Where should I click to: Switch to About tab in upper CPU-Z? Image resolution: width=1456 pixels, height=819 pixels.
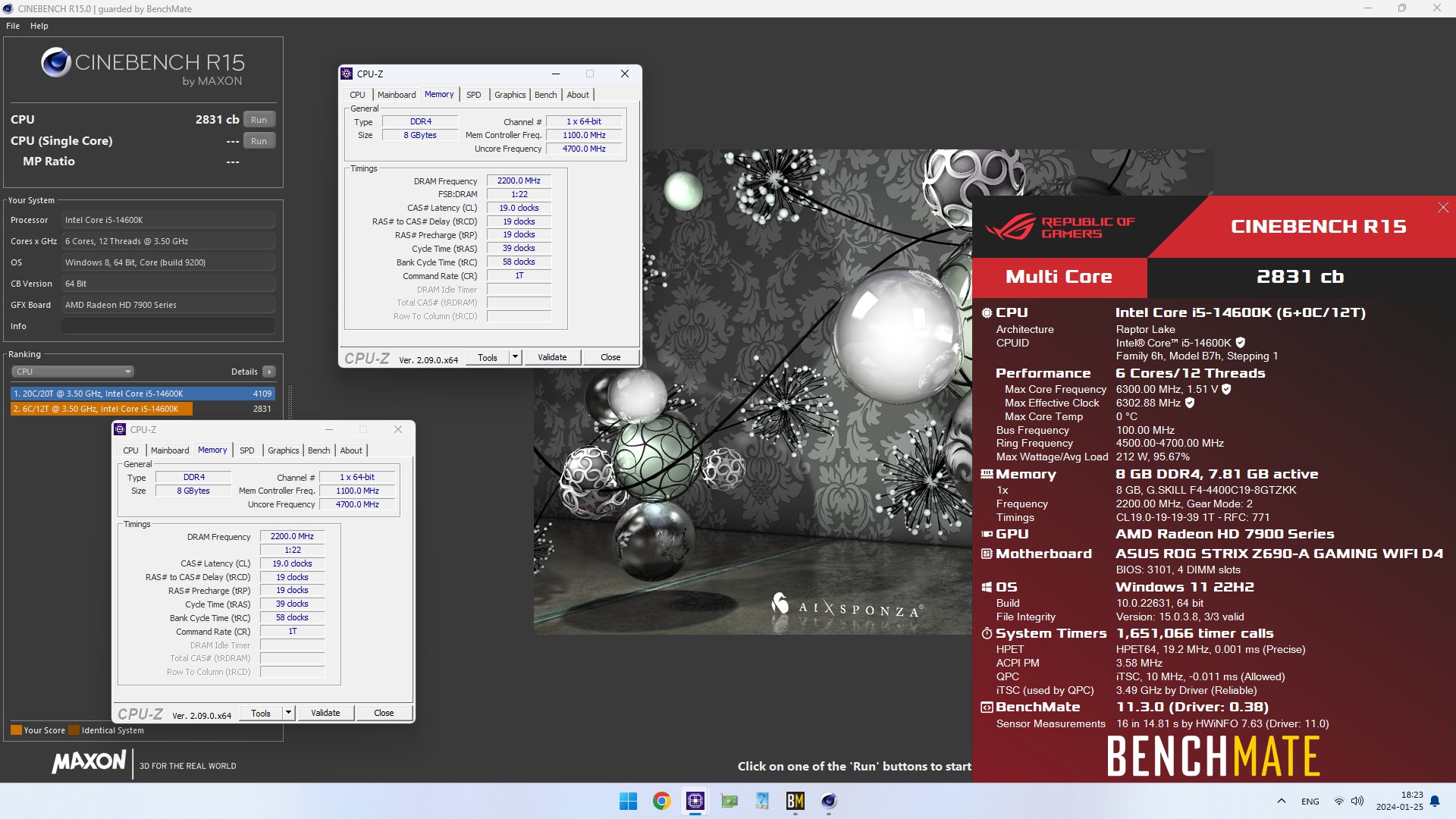tap(578, 95)
